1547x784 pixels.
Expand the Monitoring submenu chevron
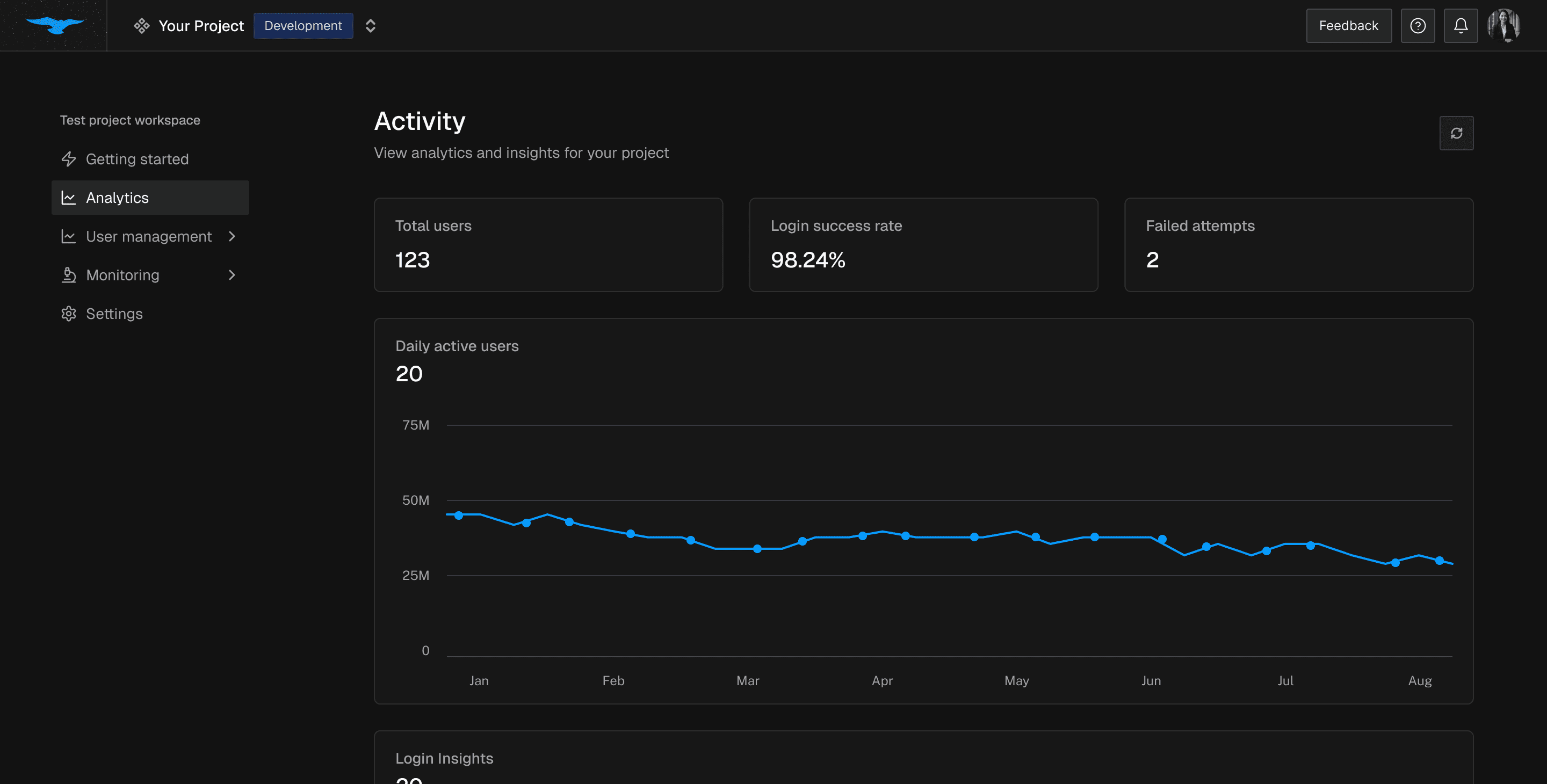point(232,275)
